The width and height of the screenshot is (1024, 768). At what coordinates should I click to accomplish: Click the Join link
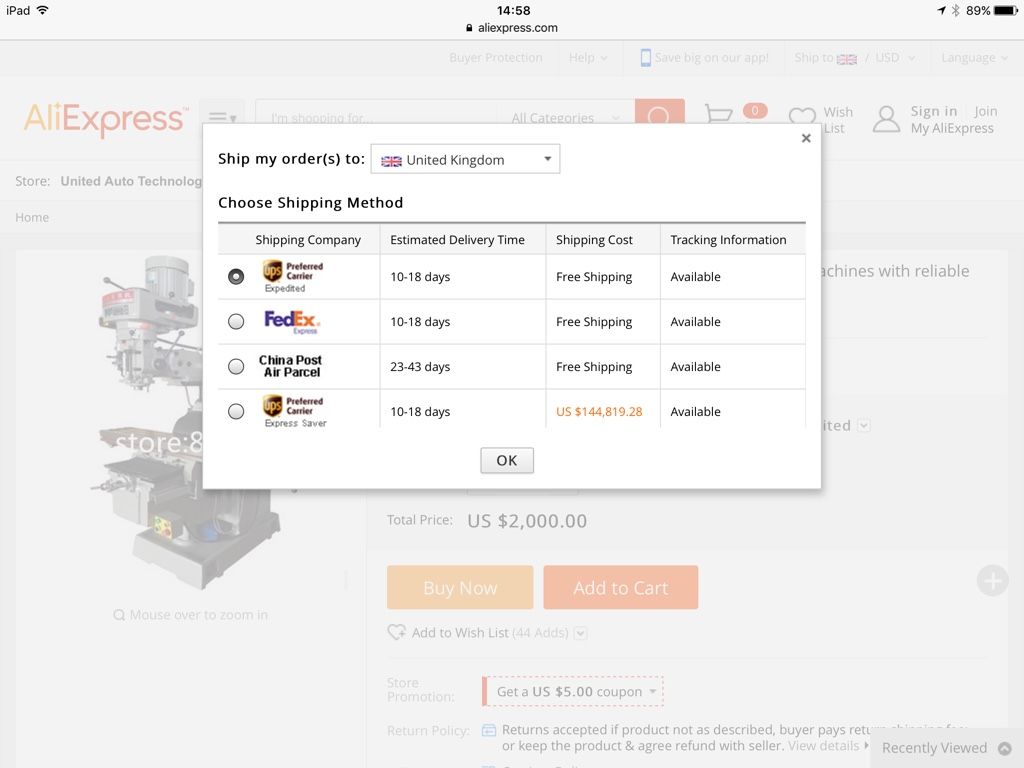[985, 111]
